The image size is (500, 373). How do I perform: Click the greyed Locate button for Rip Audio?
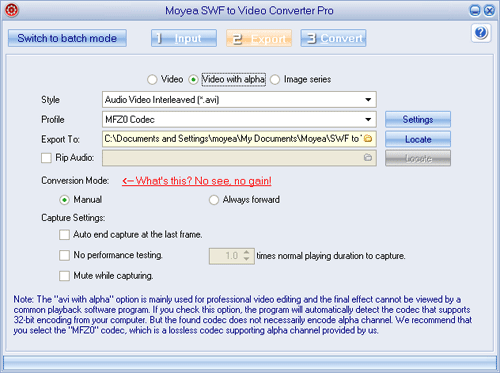418,158
